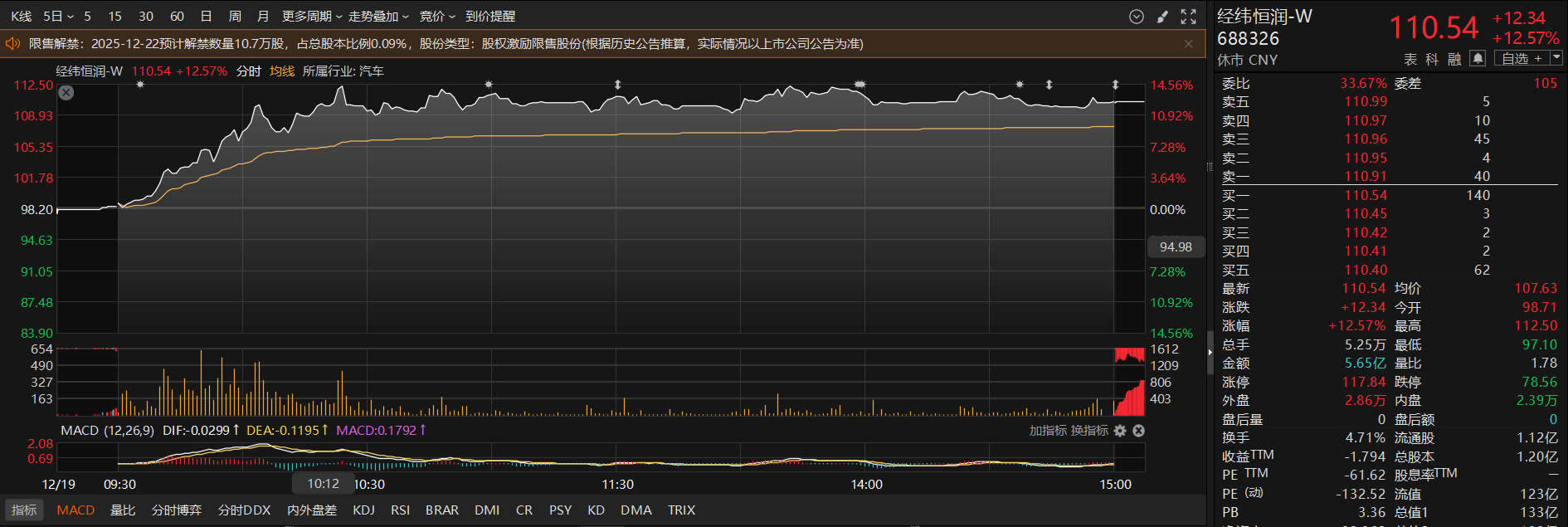Select the RSI indicator tab
Screen dimensions: 1568x527
pos(400,510)
